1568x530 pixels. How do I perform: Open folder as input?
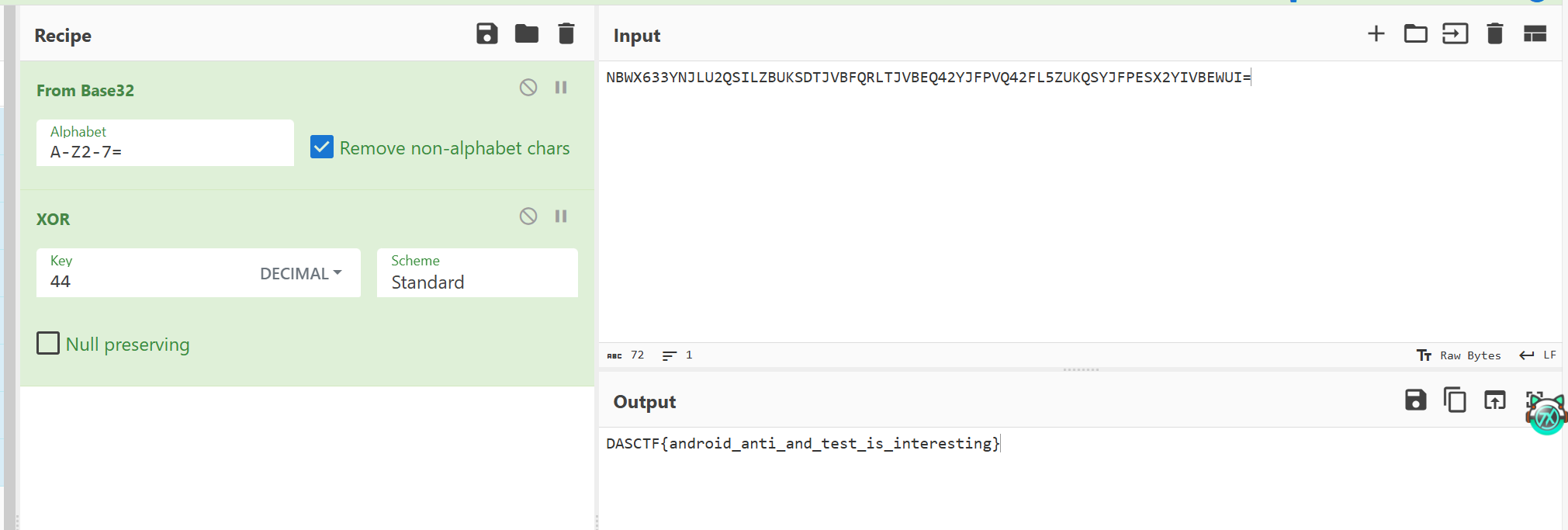tap(1415, 34)
